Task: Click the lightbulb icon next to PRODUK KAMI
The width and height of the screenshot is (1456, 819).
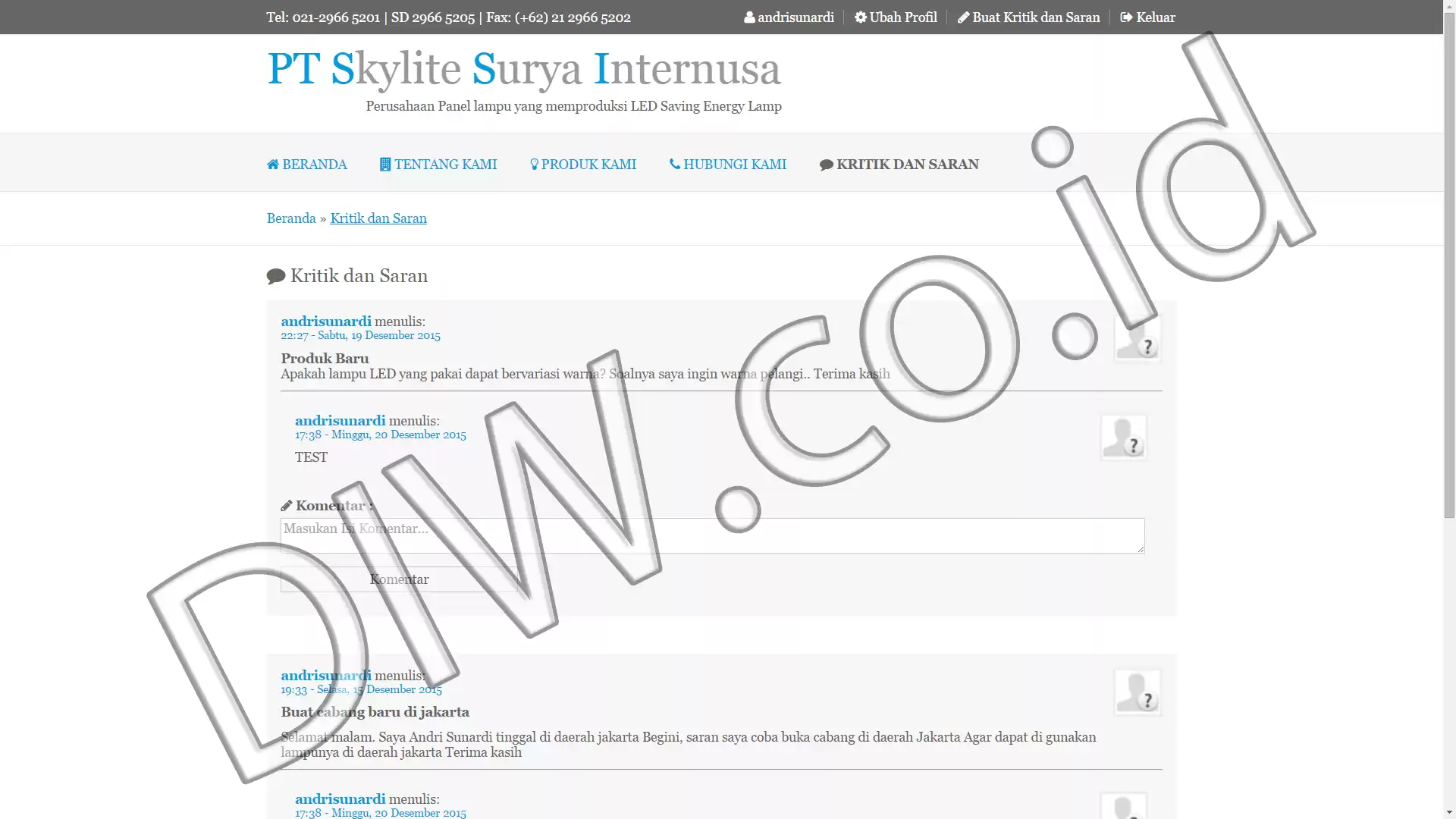Action: click(534, 165)
